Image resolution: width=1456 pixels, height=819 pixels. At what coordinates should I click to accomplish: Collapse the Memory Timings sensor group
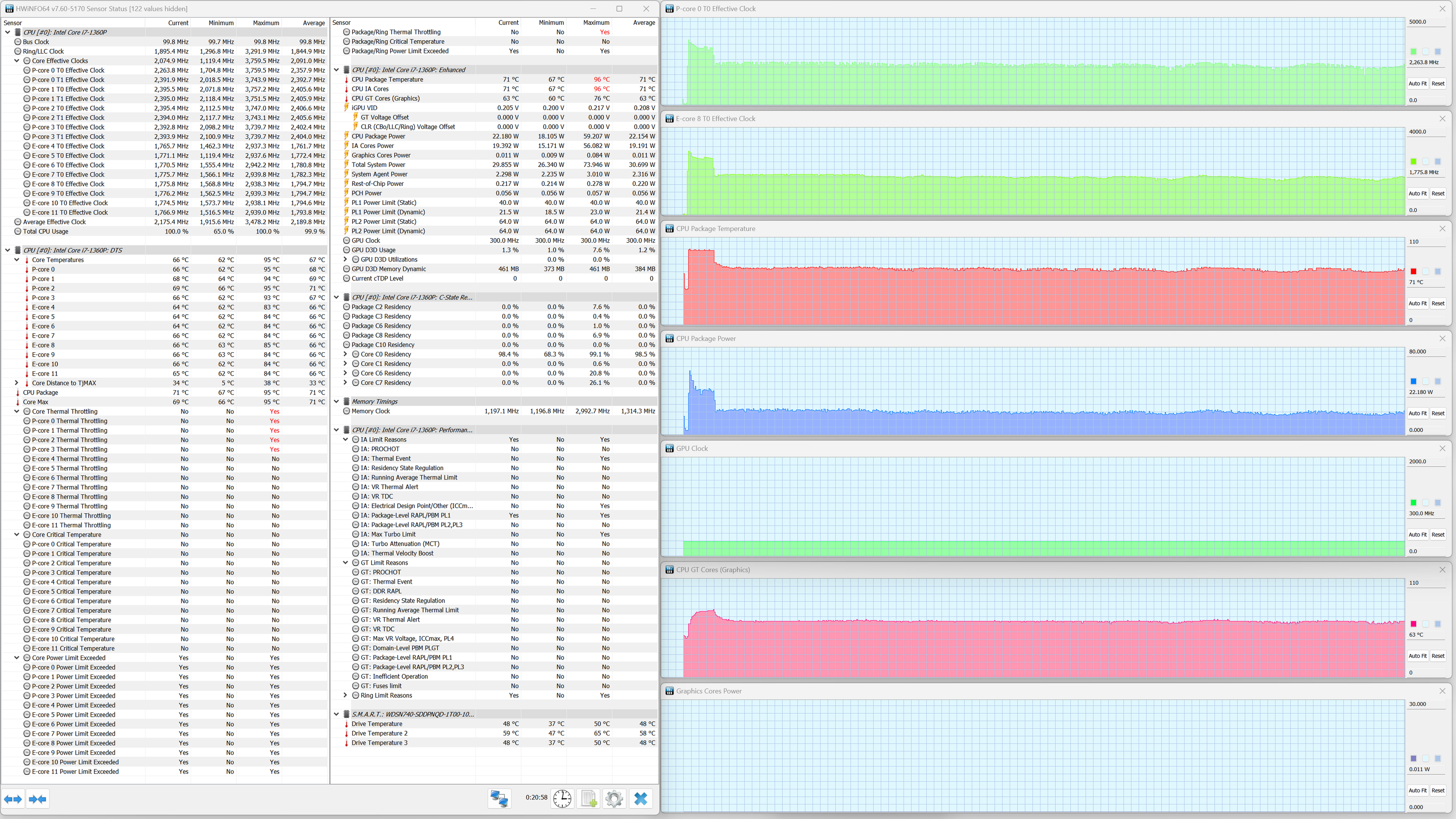click(337, 402)
